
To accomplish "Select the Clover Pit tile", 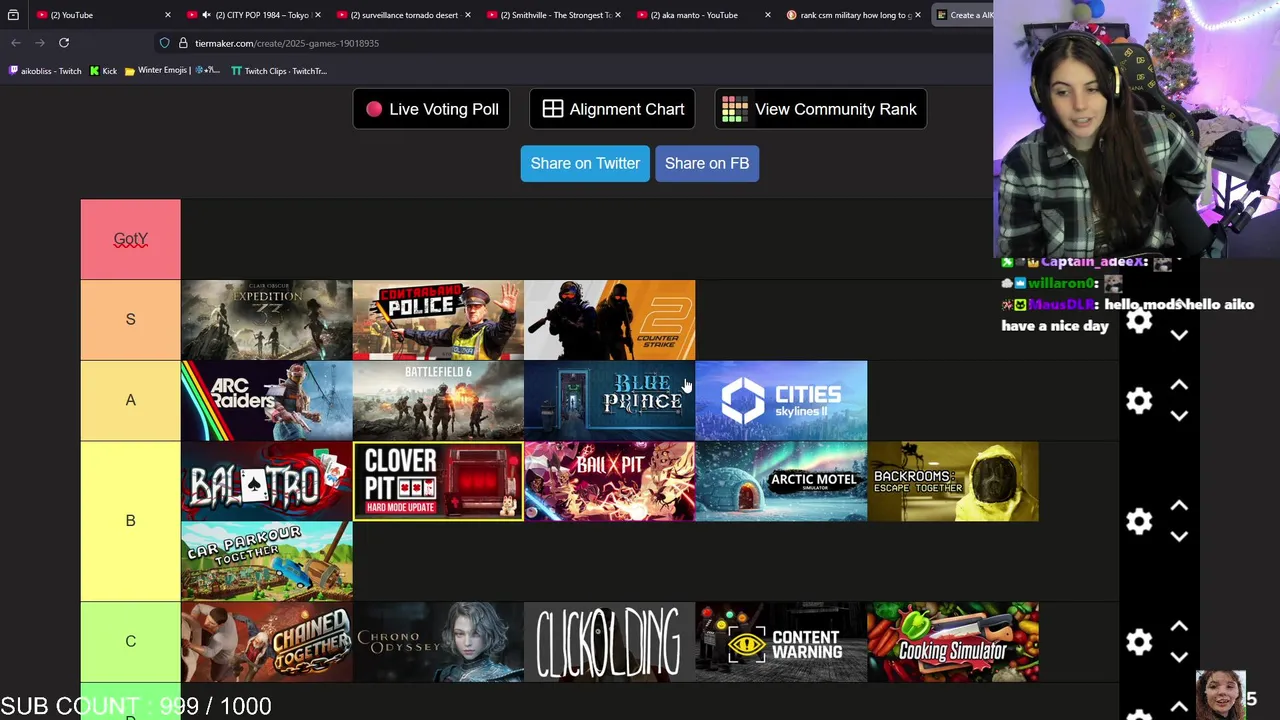I will (x=438, y=481).
